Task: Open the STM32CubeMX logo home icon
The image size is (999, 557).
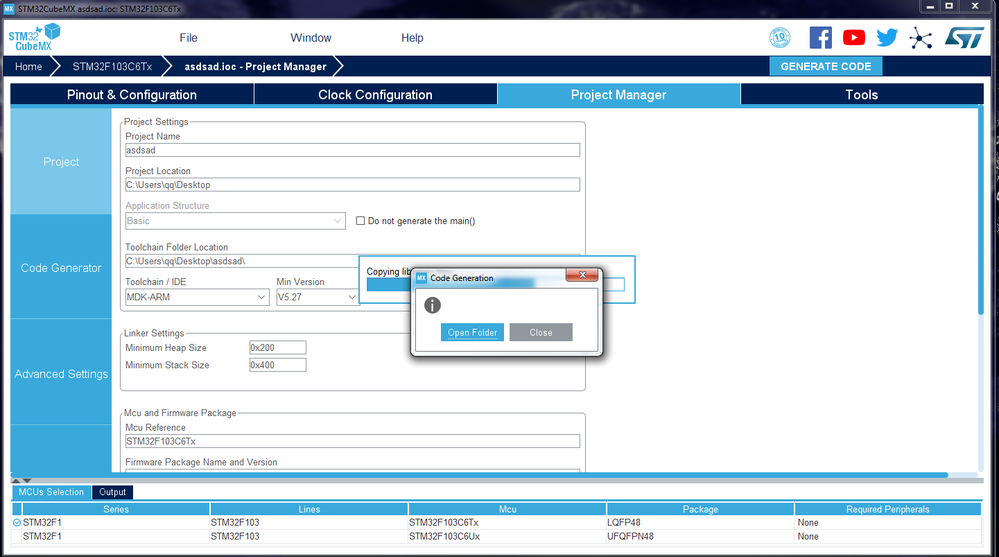Action: (34, 37)
